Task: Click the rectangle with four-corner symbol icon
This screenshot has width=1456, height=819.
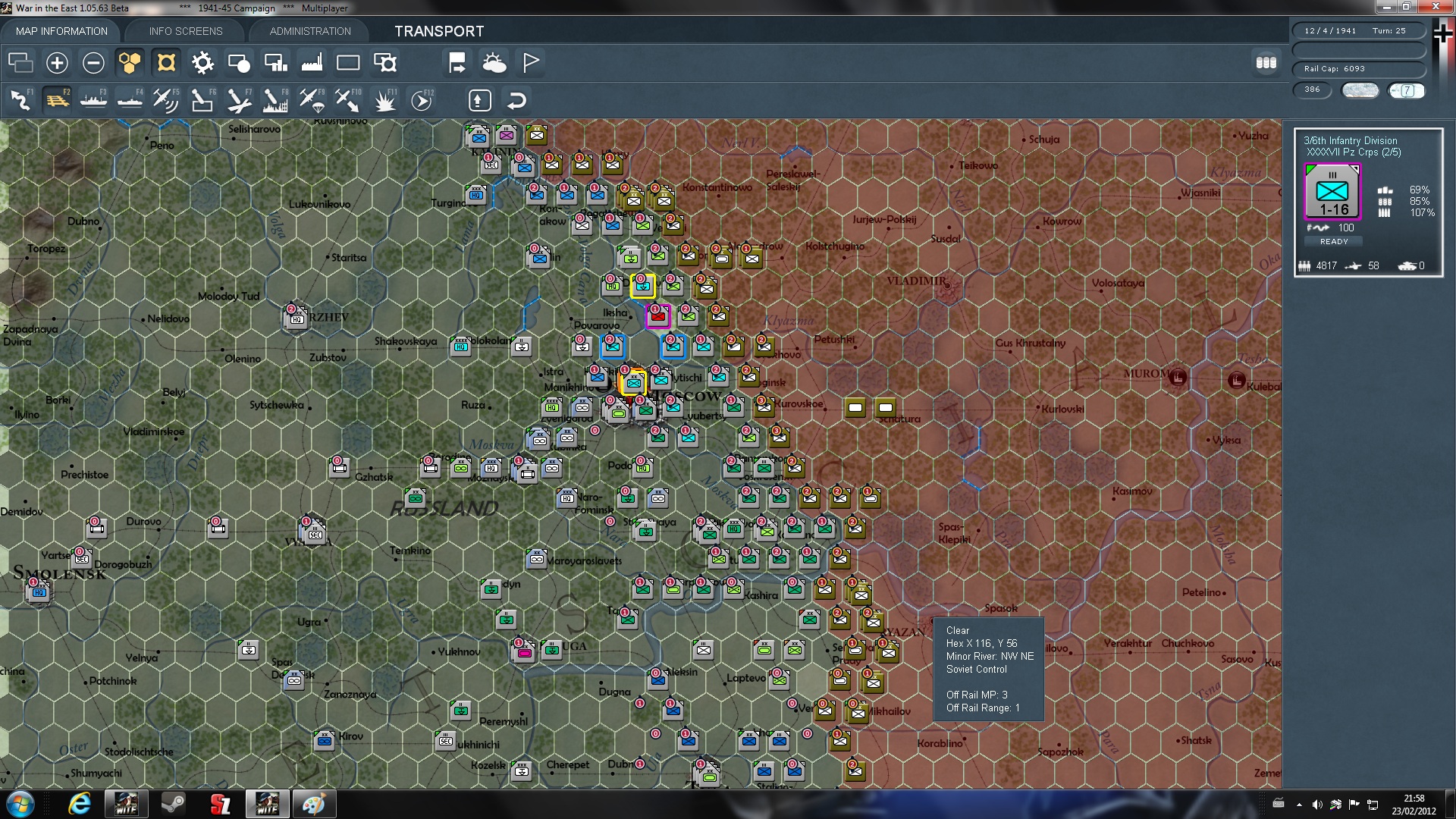Action: click(x=385, y=63)
